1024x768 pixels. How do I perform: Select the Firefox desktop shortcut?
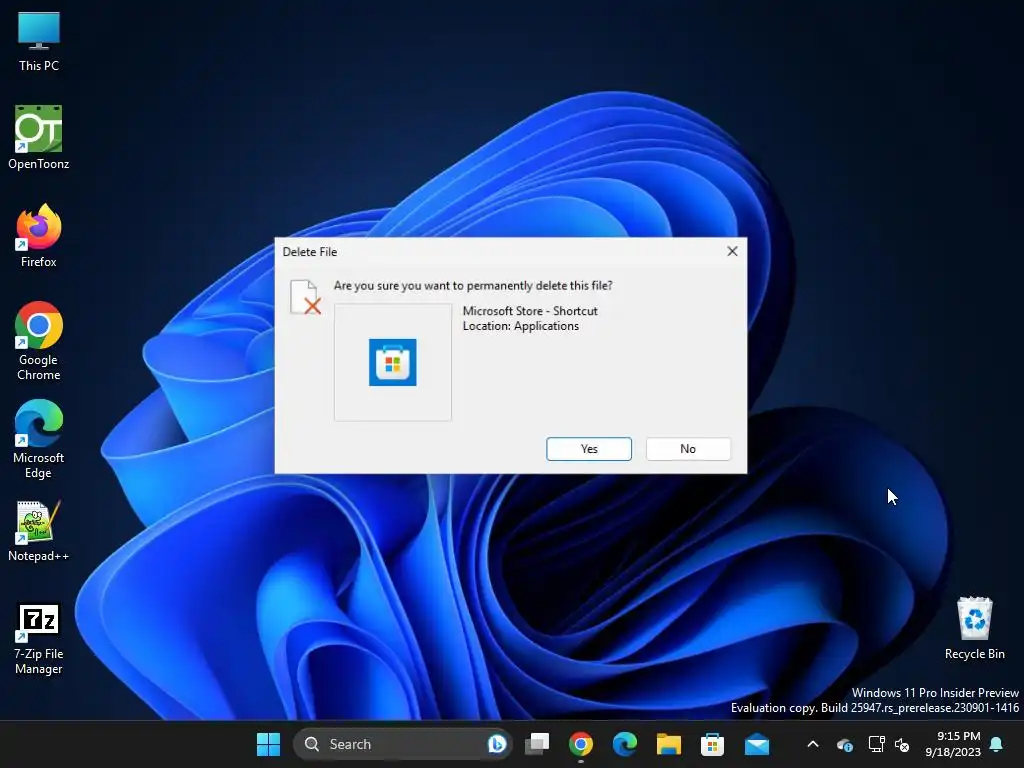click(39, 236)
